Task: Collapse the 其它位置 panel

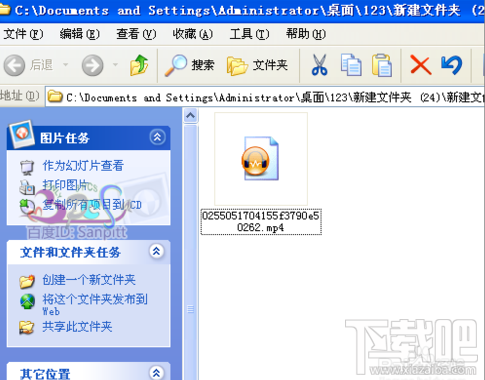Action: (156, 372)
